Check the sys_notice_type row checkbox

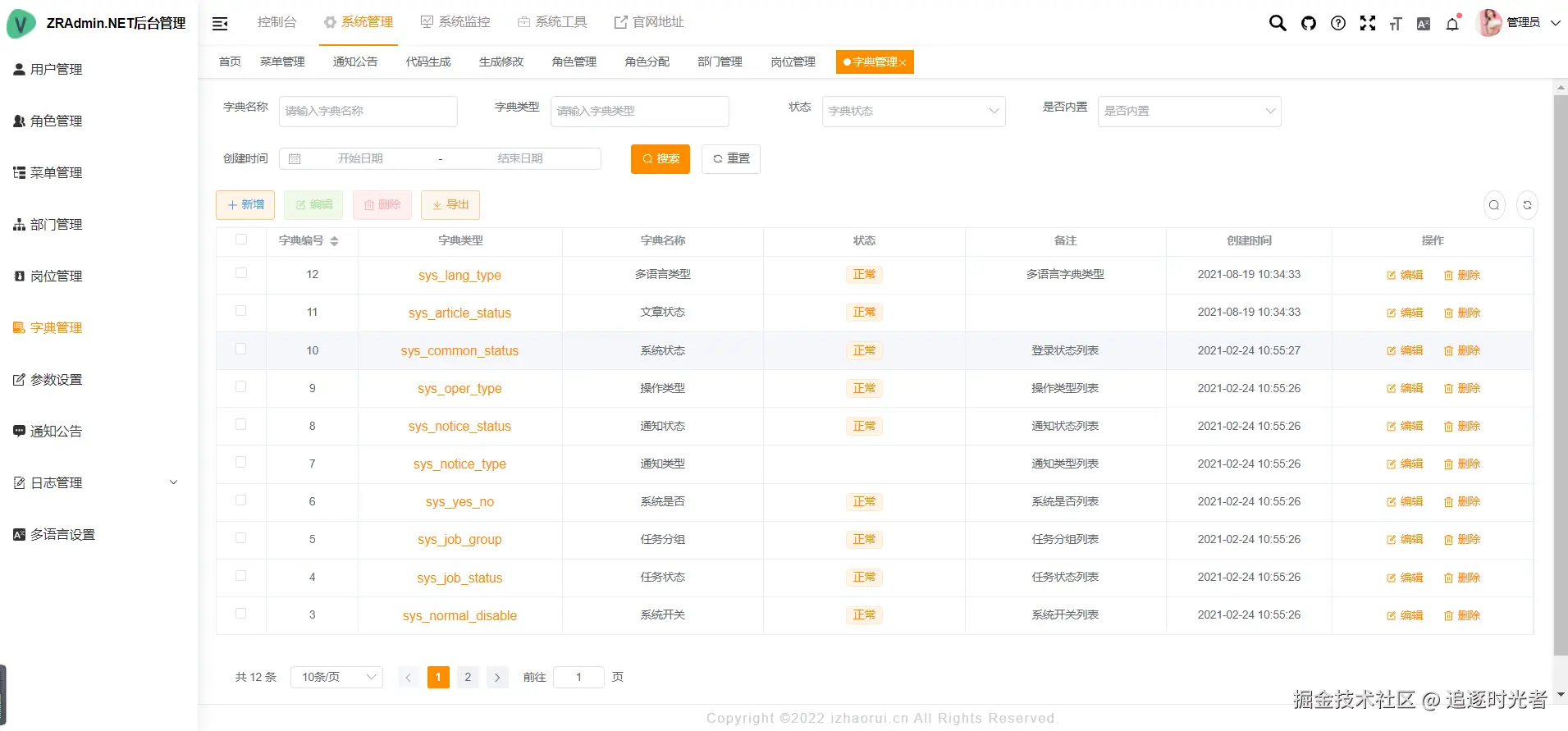tap(241, 462)
